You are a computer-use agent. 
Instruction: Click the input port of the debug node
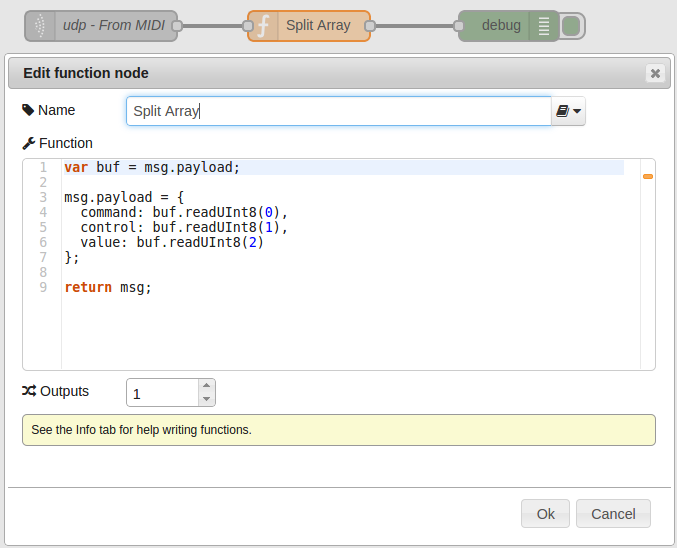[x=459, y=26]
